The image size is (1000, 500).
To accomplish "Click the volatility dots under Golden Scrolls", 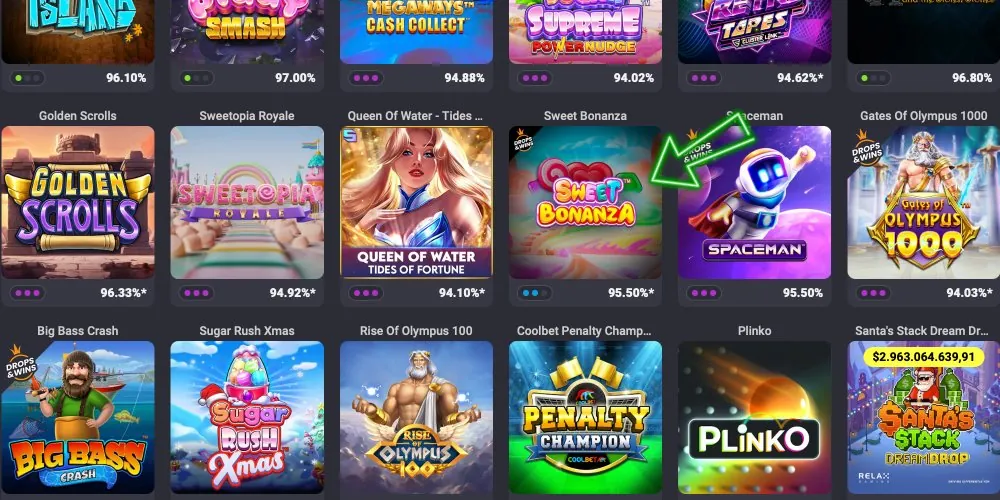I will point(27,293).
